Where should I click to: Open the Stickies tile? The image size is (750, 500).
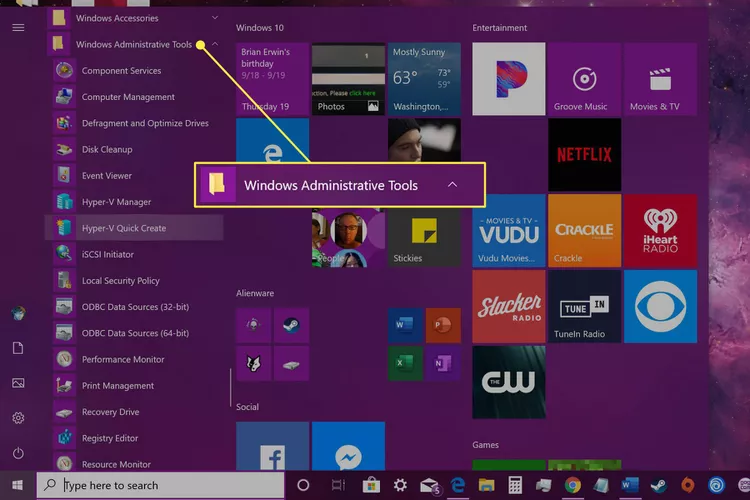pyautogui.click(x=424, y=237)
